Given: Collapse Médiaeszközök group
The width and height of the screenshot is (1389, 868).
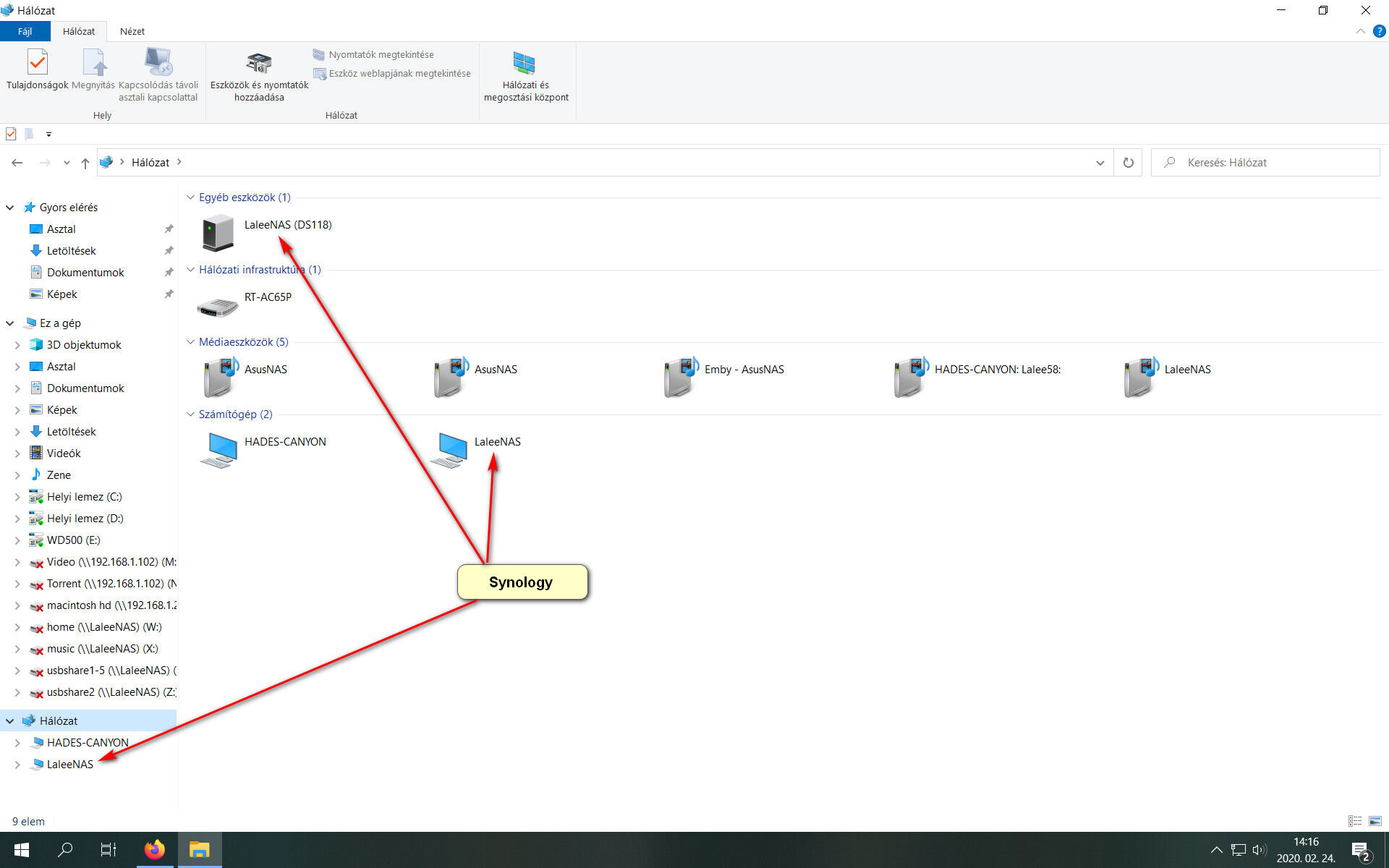Looking at the screenshot, I should [191, 341].
